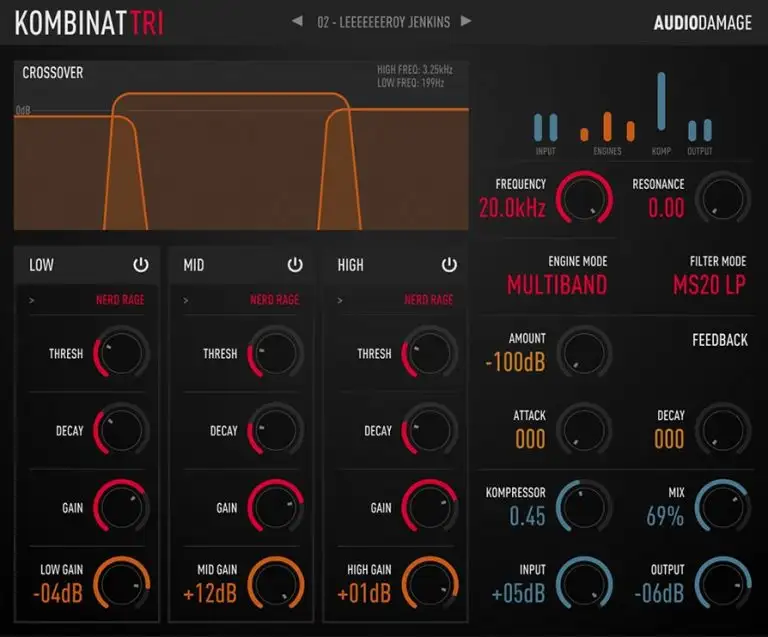Image resolution: width=768 pixels, height=637 pixels.
Task: Click the KOMBINAT TRI title logo
Action: (x=89, y=23)
